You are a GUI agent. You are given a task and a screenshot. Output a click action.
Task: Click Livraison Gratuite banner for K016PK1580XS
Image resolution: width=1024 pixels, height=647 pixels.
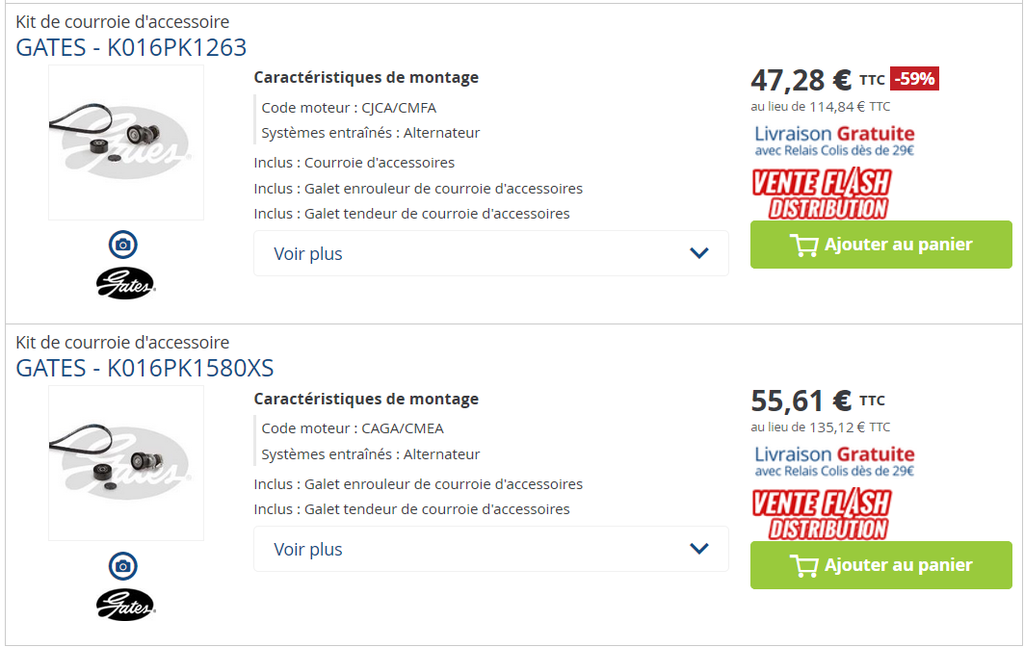coord(834,461)
